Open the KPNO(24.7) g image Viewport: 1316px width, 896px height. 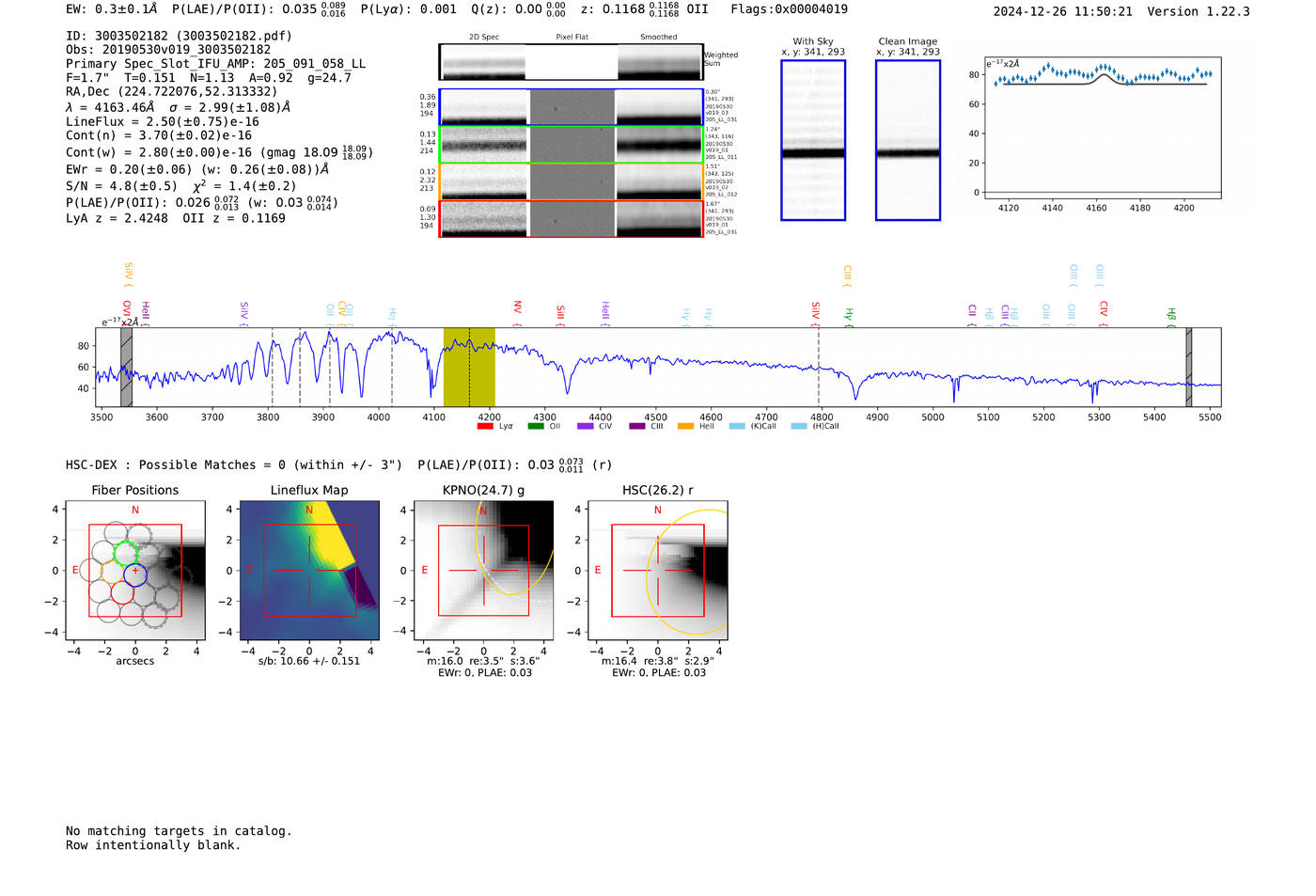click(x=483, y=571)
